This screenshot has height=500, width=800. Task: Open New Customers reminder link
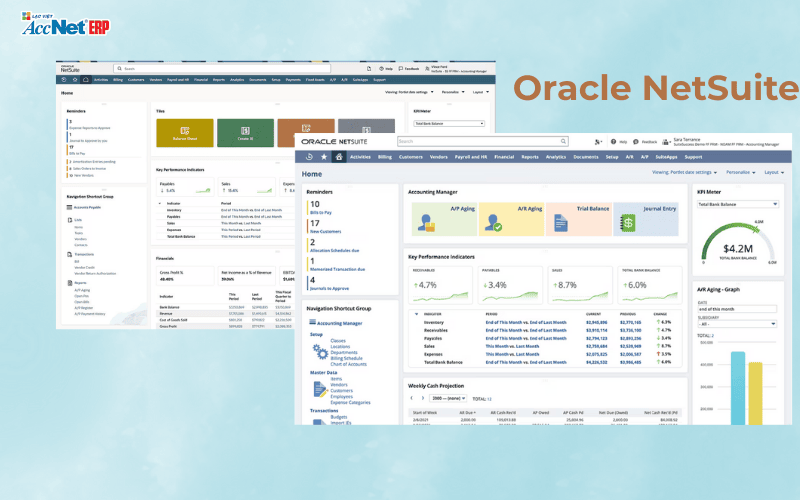pyautogui.click(x=326, y=231)
